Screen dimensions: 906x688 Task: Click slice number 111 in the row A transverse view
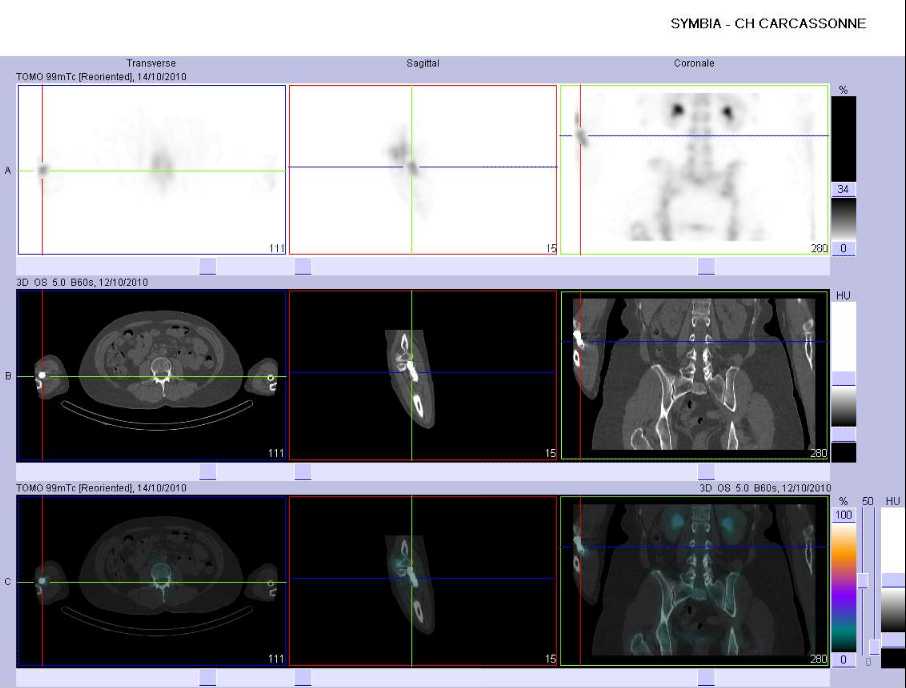click(277, 248)
